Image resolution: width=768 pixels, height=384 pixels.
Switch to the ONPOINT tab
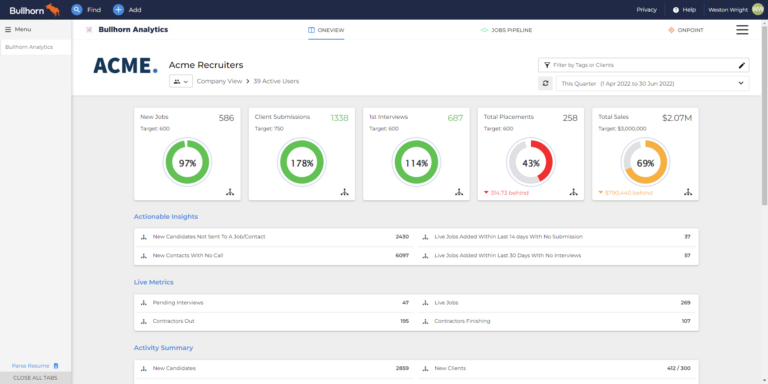coord(686,30)
